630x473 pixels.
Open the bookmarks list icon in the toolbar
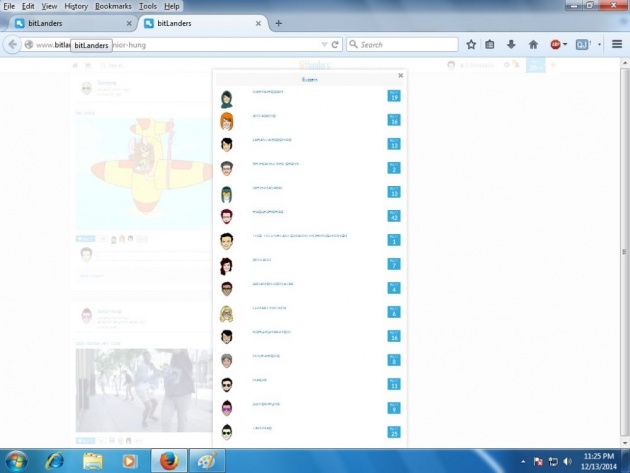pos(489,45)
